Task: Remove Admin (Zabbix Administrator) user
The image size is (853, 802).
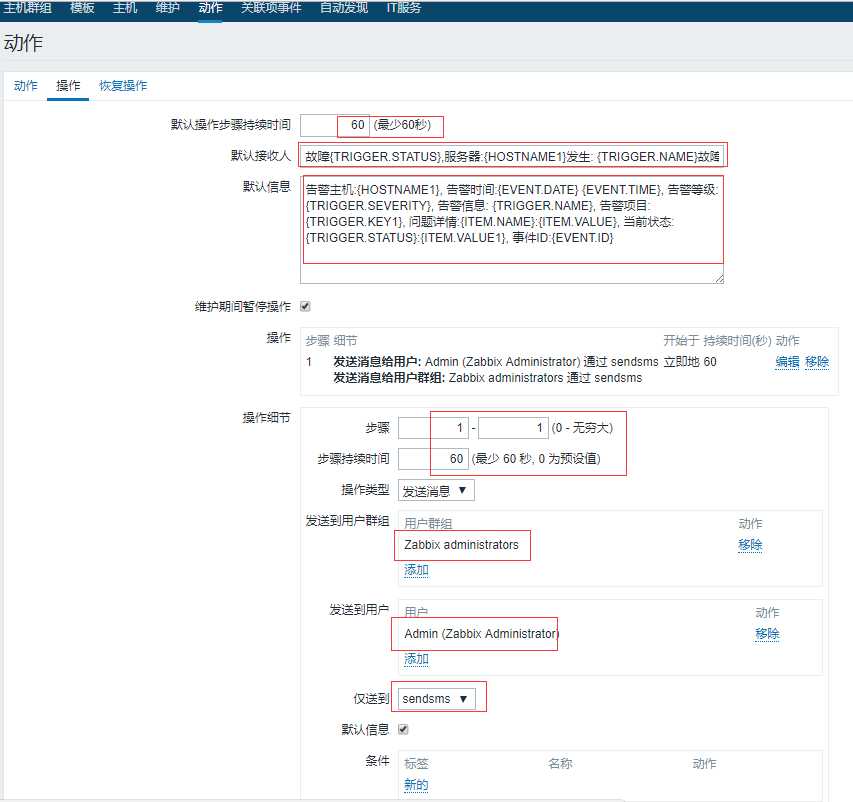Action: 767,634
